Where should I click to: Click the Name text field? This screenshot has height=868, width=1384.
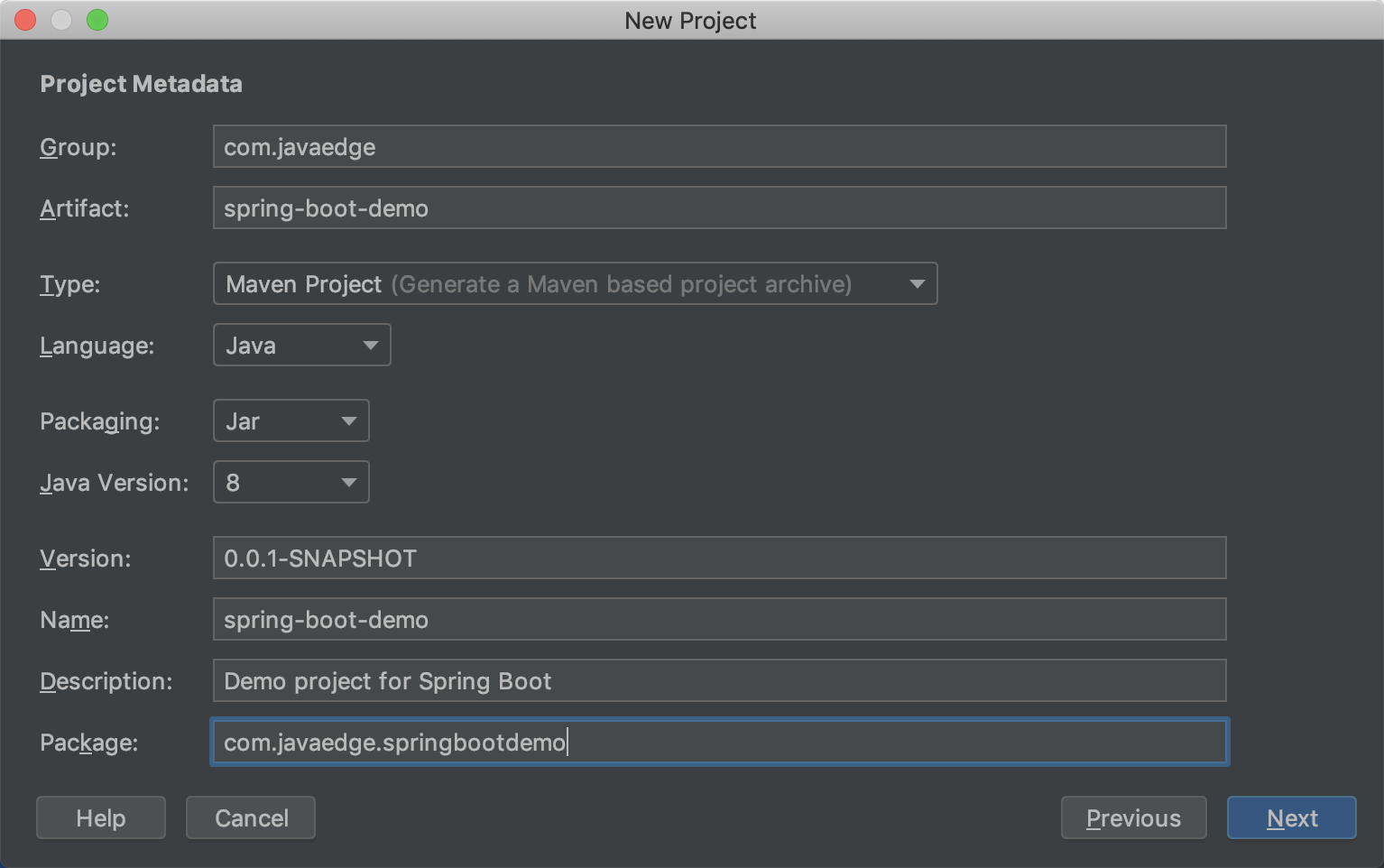(x=719, y=619)
